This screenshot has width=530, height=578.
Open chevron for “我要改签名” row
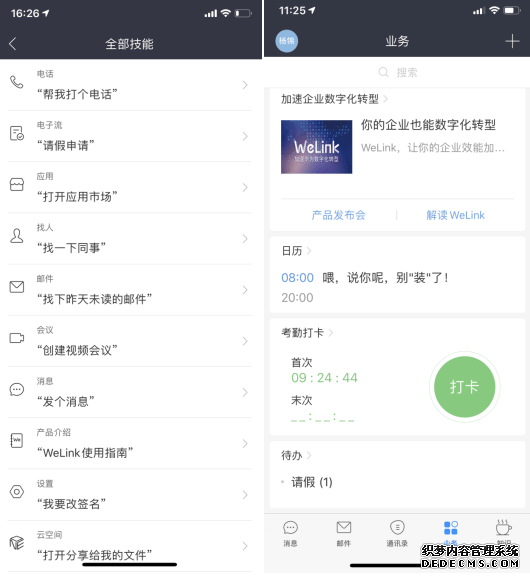[x=245, y=495]
